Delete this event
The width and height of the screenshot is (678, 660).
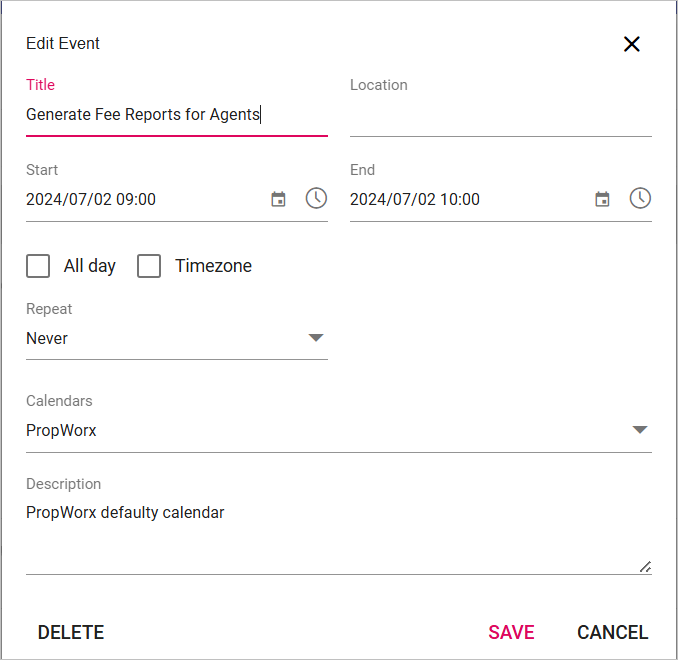[71, 632]
